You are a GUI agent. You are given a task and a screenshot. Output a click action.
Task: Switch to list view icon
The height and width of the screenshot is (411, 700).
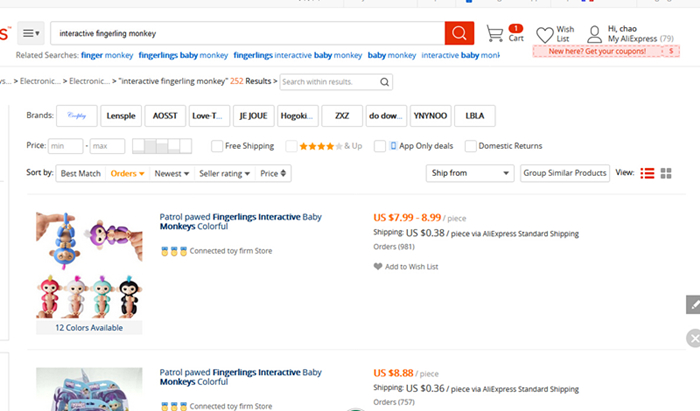[x=647, y=173]
